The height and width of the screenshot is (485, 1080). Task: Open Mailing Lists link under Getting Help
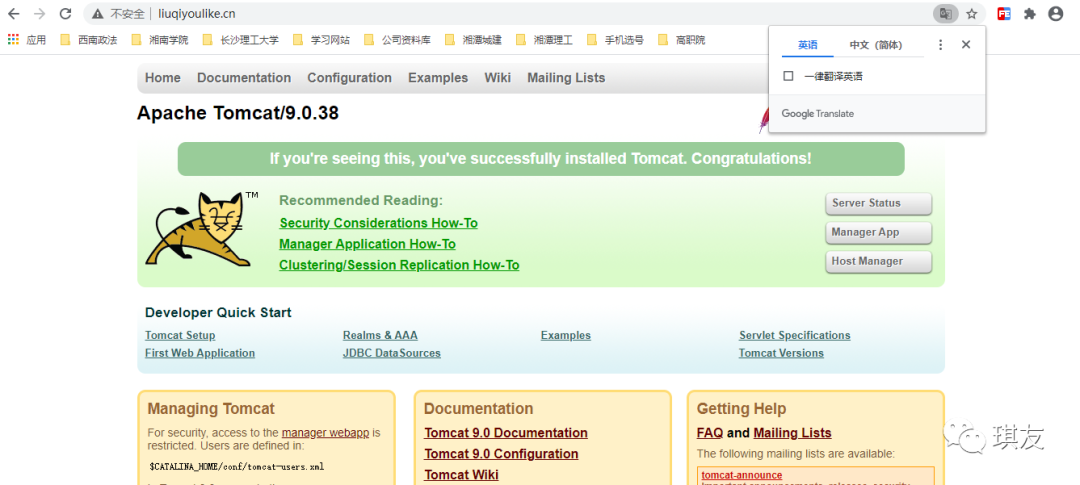pos(792,433)
